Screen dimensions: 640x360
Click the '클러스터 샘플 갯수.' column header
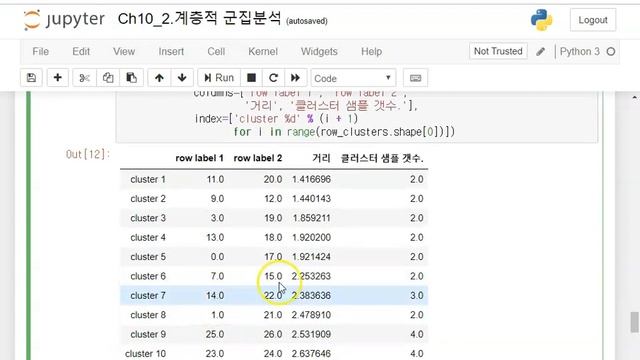coord(382,158)
